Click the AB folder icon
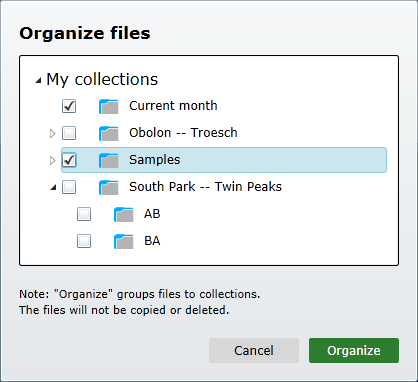 [x=124, y=214]
